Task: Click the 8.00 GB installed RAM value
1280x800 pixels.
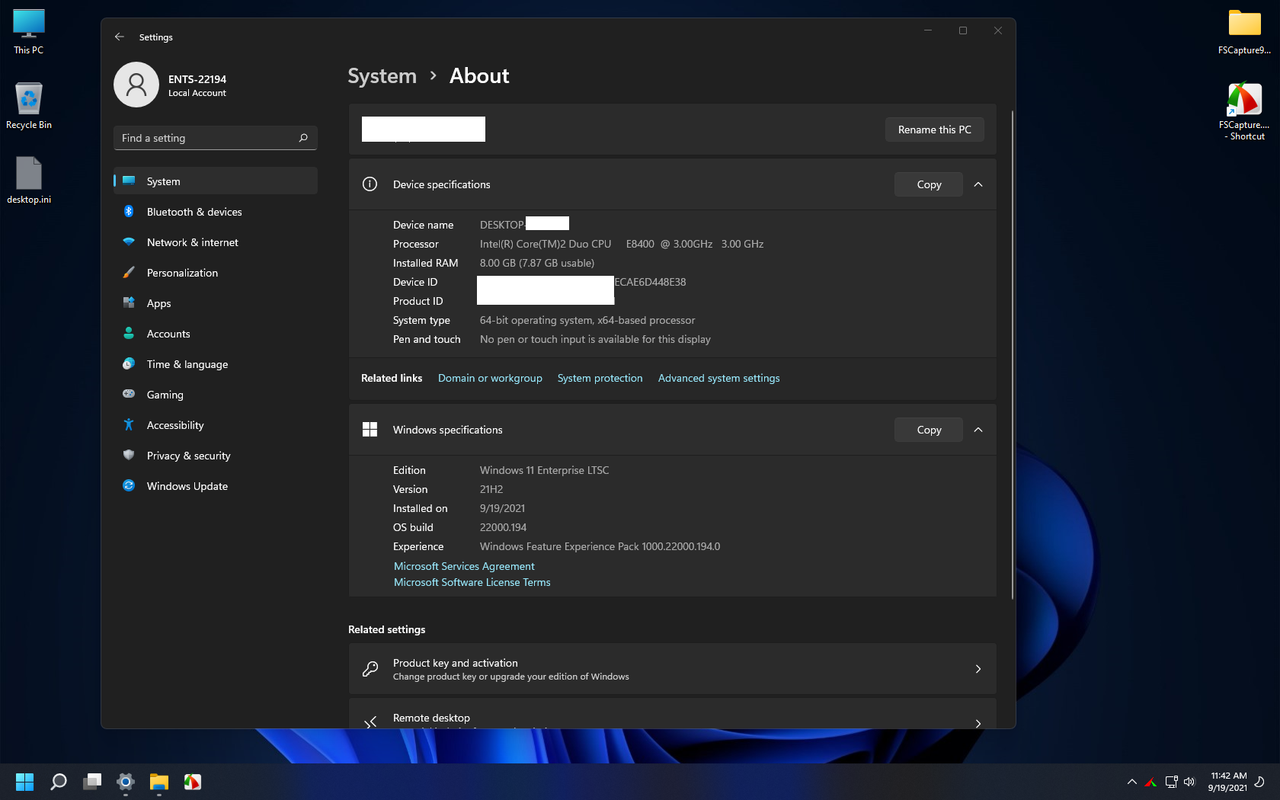Action: pos(537,263)
